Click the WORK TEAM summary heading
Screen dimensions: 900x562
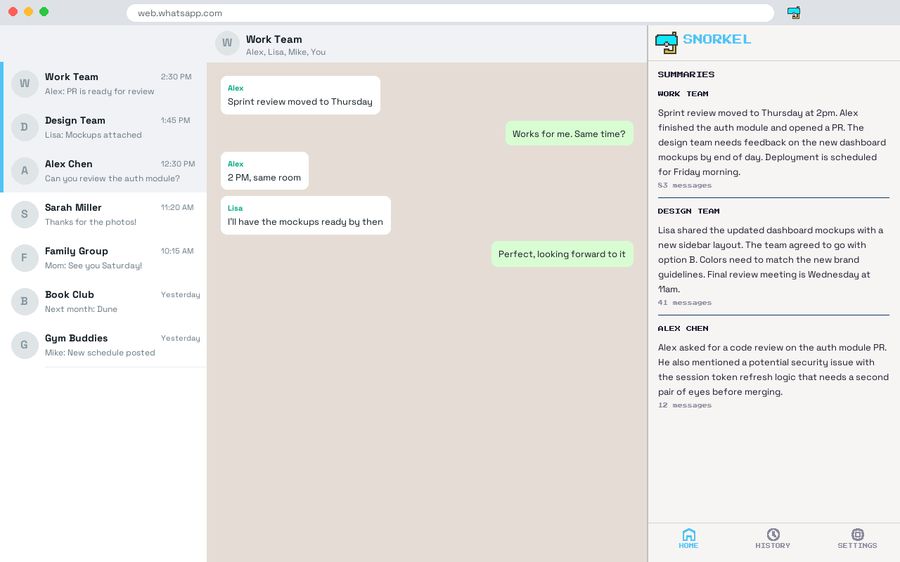pos(683,94)
